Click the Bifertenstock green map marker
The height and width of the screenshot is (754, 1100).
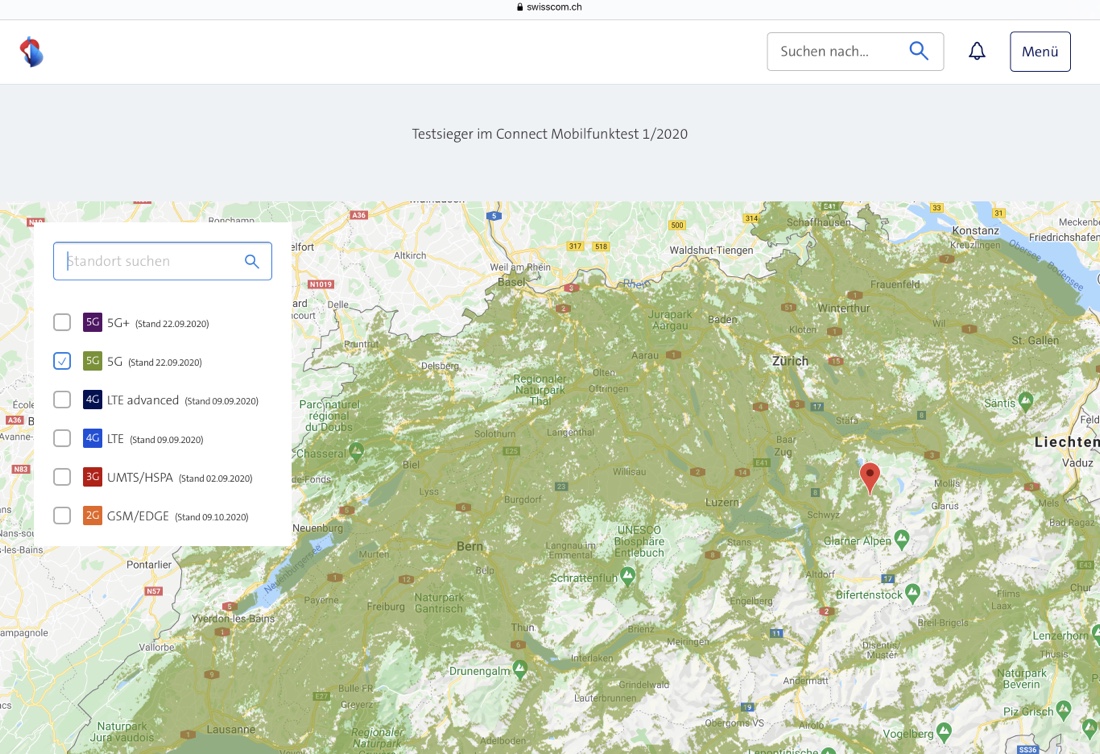[x=912, y=593]
